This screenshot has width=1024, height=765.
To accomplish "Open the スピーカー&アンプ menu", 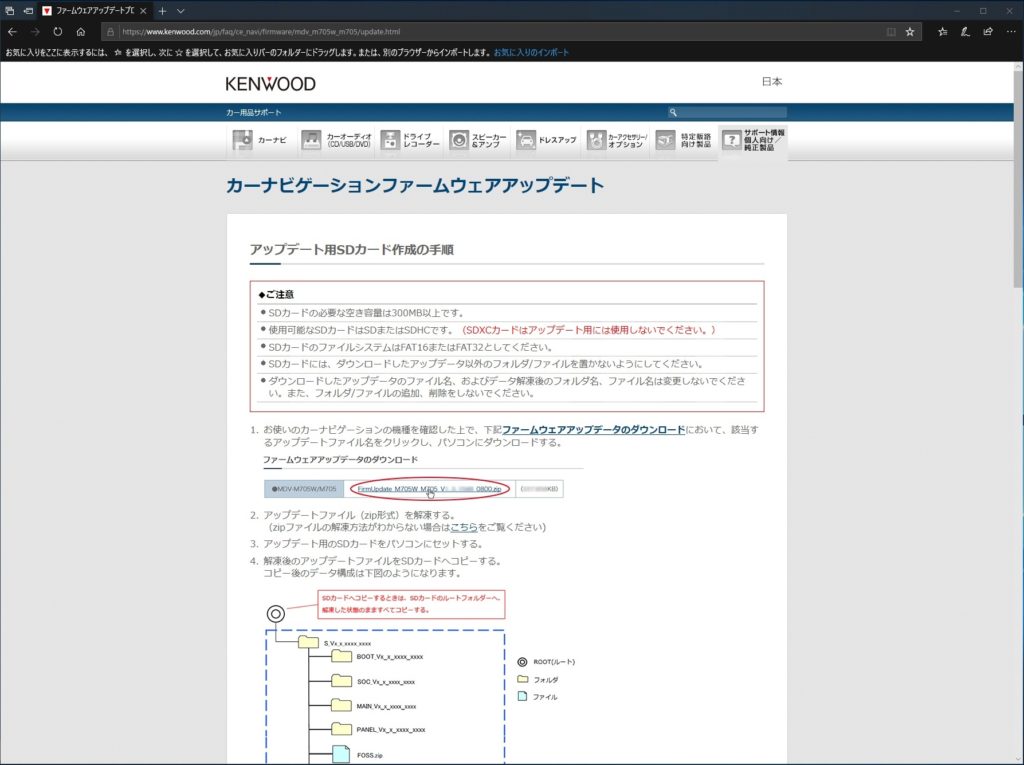I will coord(478,140).
